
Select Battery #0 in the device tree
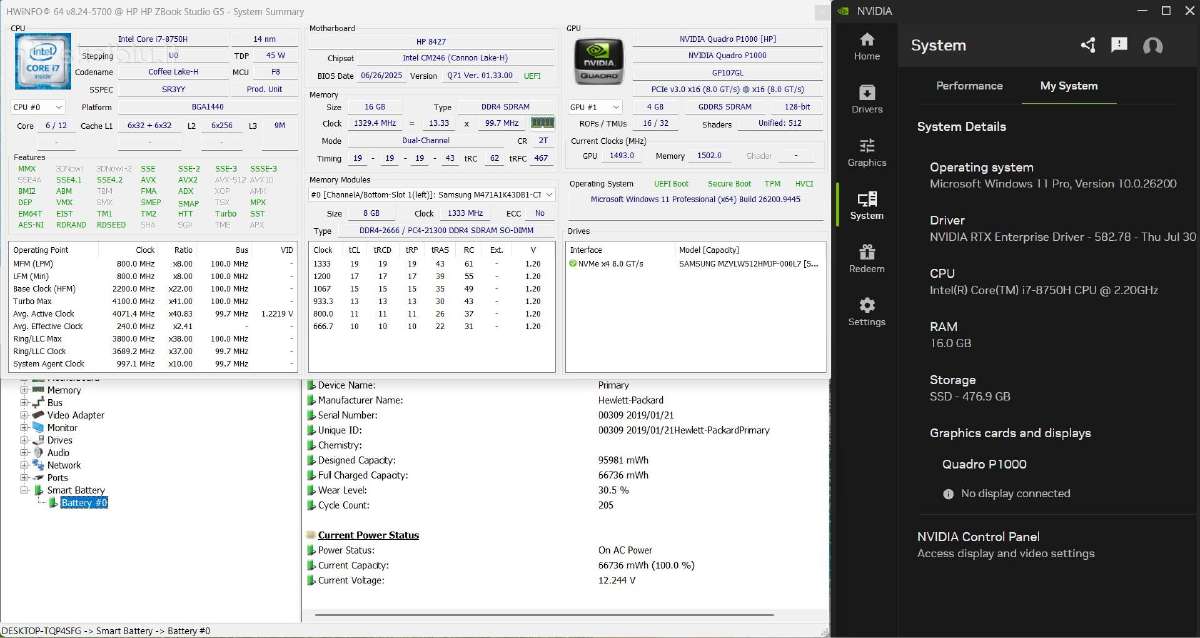tap(84, 503)
